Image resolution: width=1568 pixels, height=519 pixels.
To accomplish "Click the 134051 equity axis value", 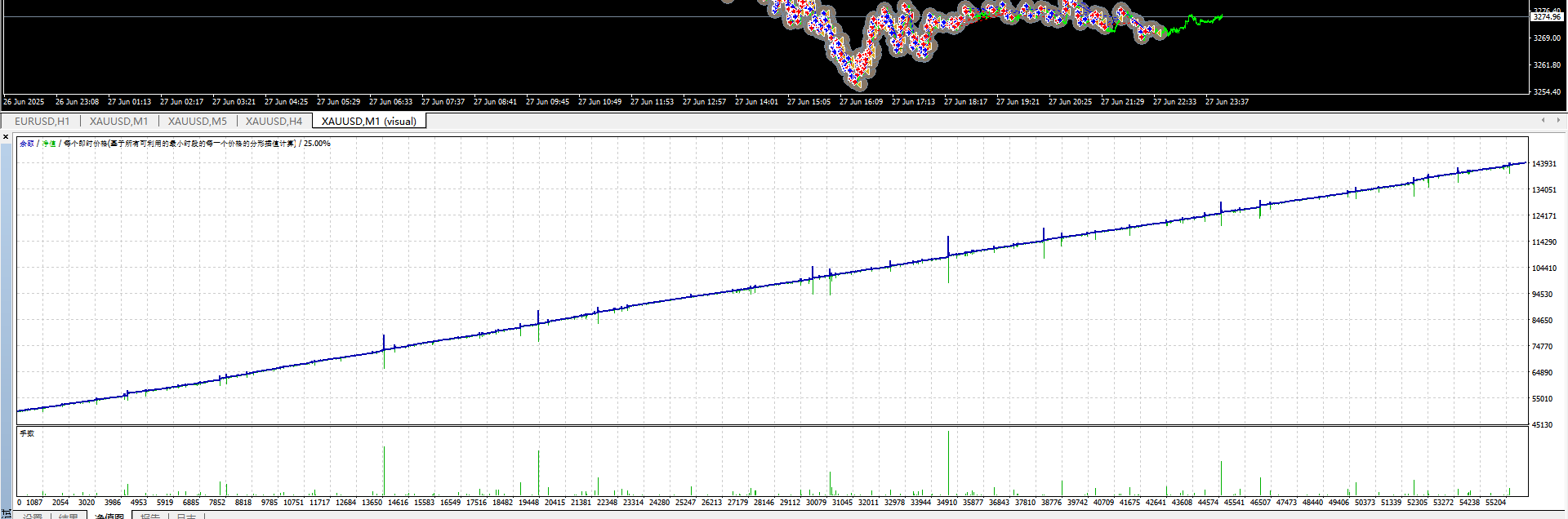I will [x=1544, y=190].
